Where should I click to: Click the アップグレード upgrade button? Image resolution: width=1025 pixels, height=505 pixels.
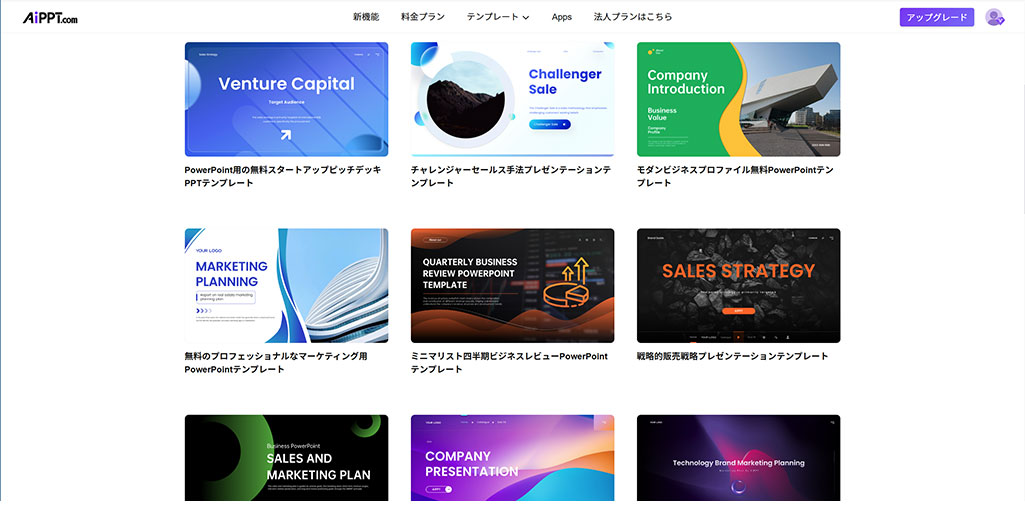click(x=936, y=17)
